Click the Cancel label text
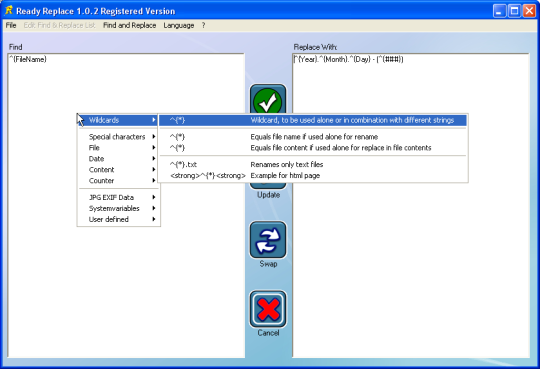The width and height of the screenshot is (540, 369). click(268, 333)
